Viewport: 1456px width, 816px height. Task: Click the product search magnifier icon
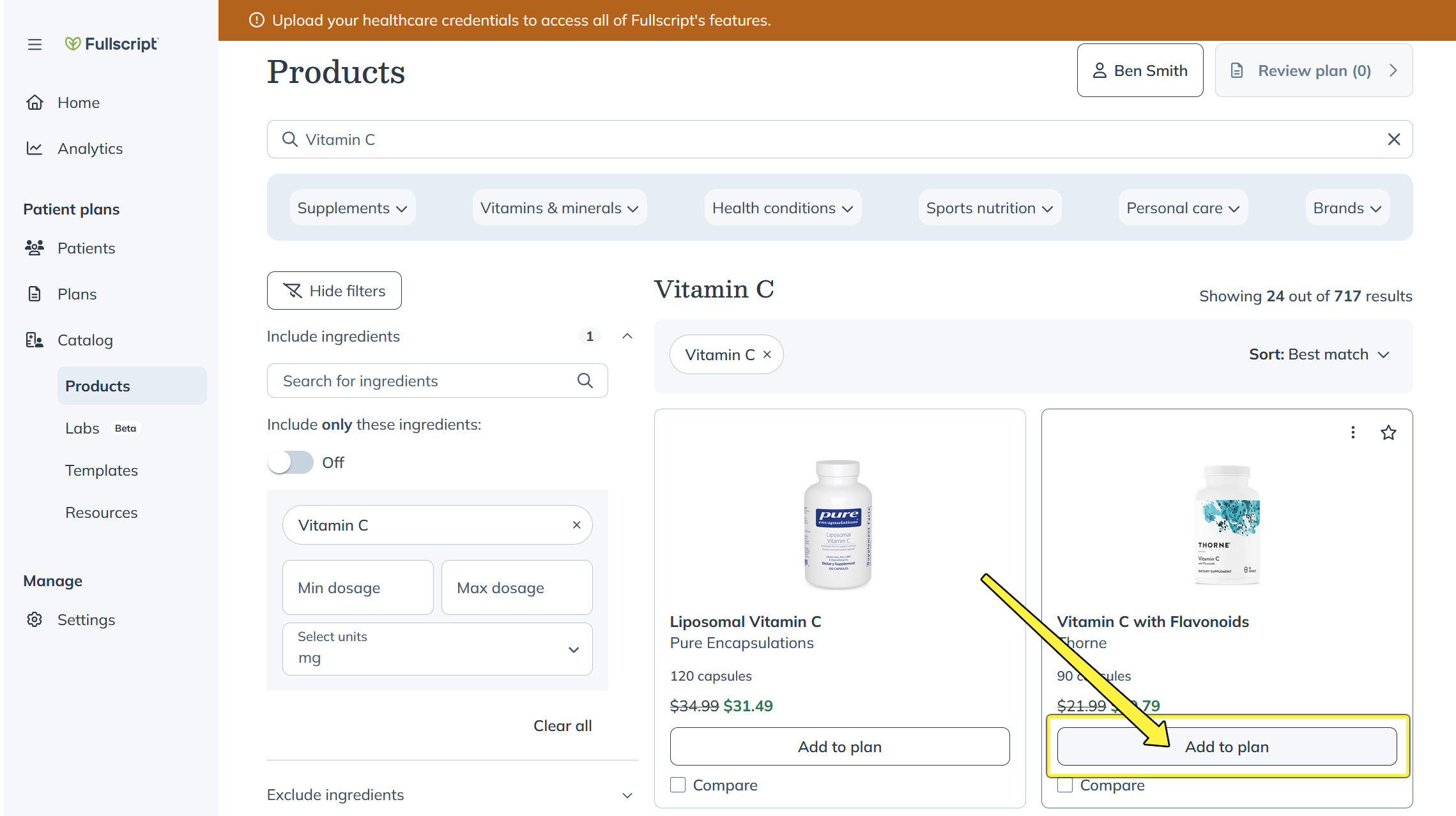(x=290, y=139)
